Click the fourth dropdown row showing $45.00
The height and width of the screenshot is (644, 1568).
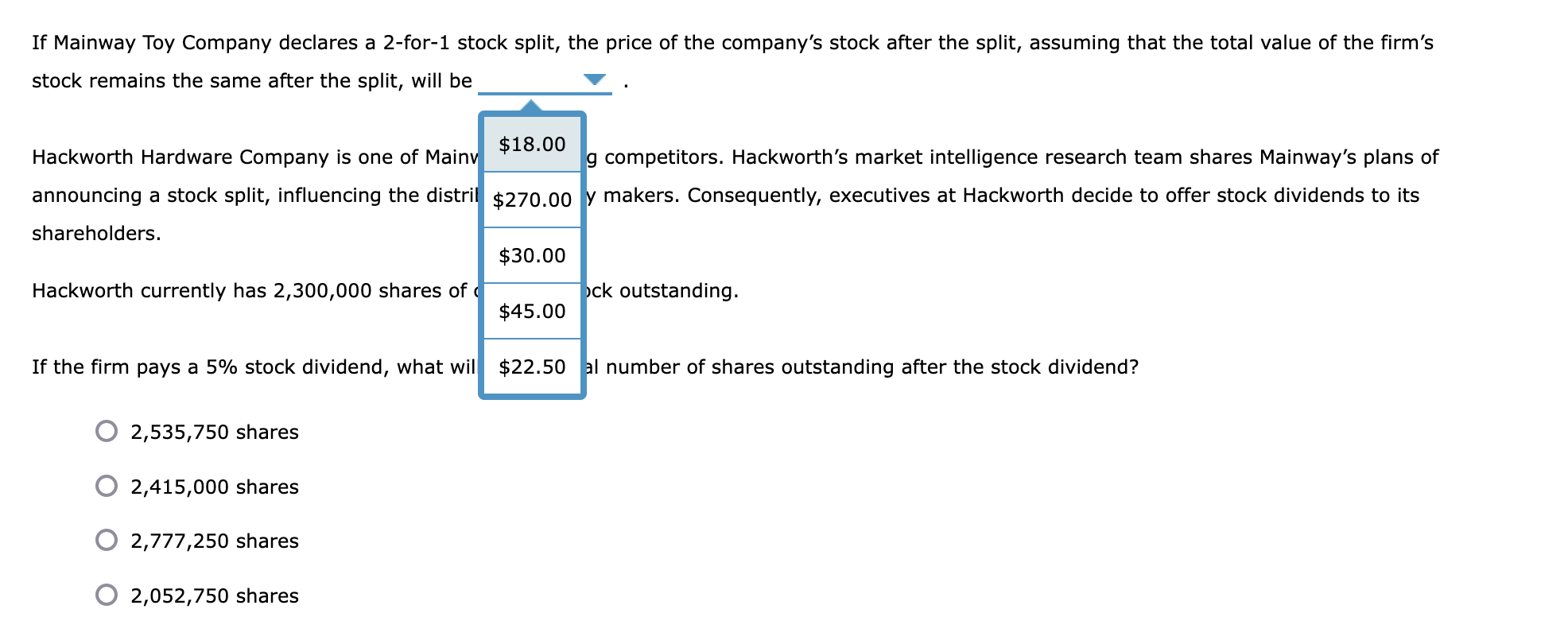coord(531,312)
